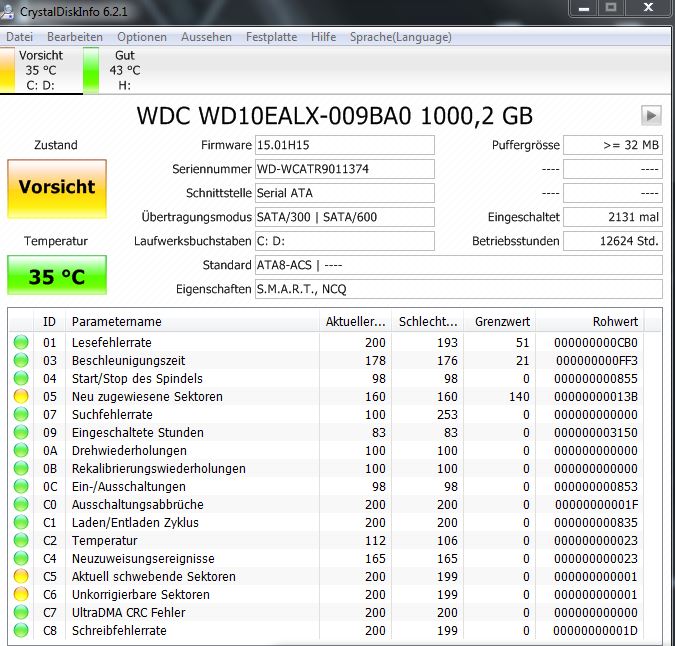
Task: Click the CrystalDiskInfo application icon in title bar
Action: [x=6, y=12]
